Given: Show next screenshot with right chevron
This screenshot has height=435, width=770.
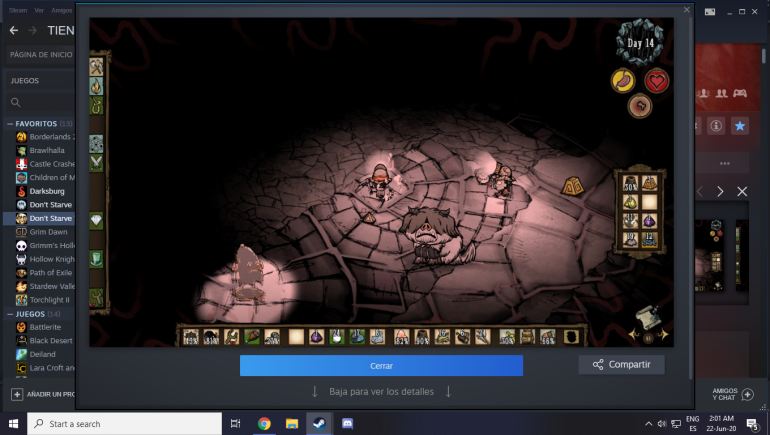Looking at the screenshot, I should 720,191.
